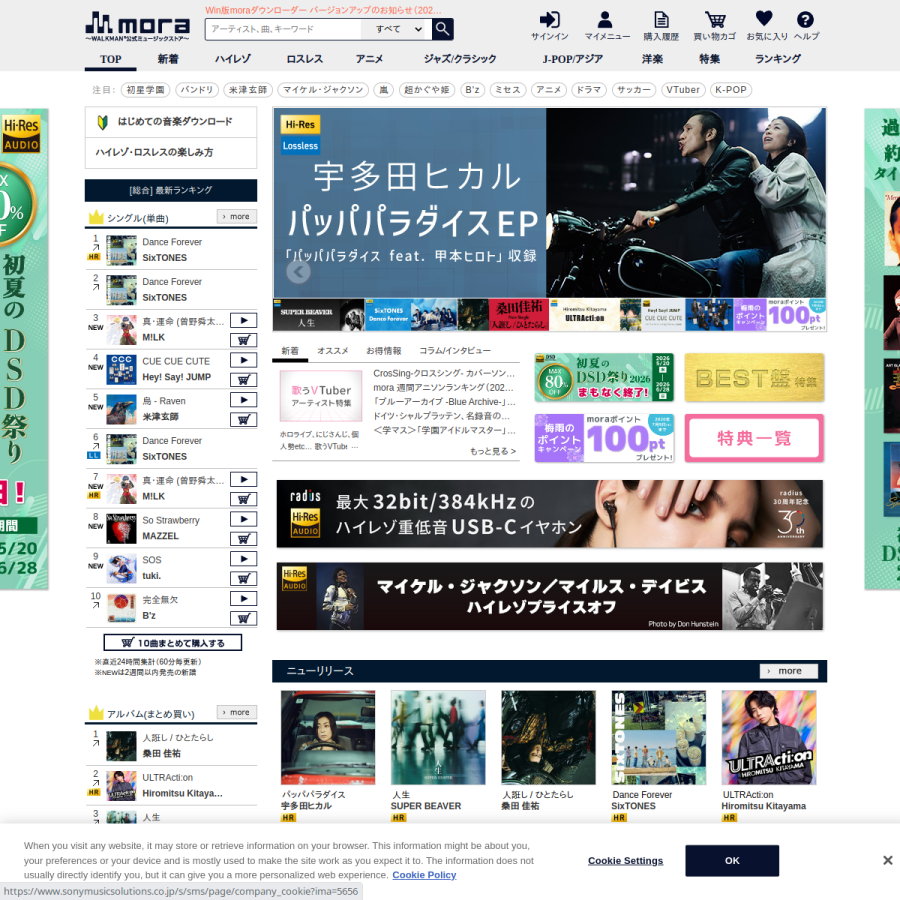900x900 pixels.
Task: Play preview of M!LK rank 7 song
Action: pos(243,479)
